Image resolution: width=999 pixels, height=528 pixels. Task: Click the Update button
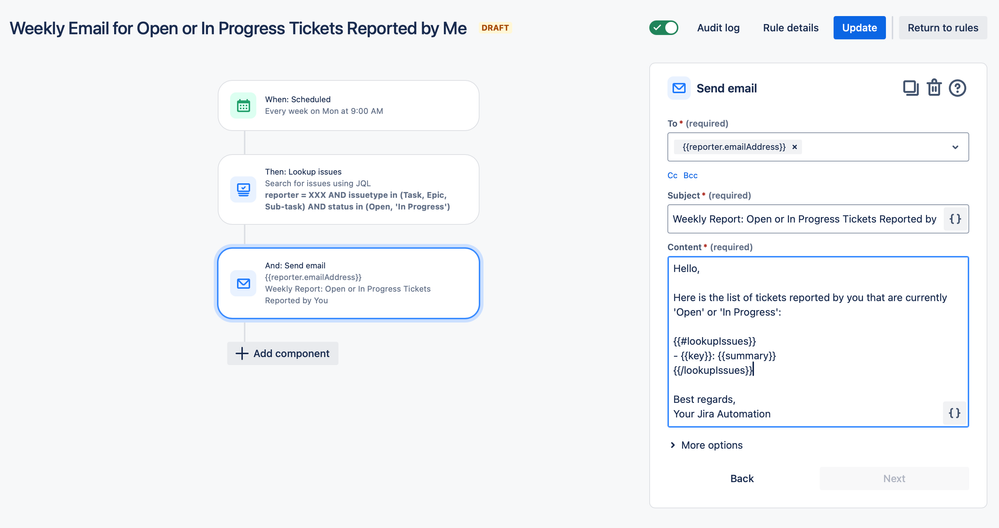point(859,28)
